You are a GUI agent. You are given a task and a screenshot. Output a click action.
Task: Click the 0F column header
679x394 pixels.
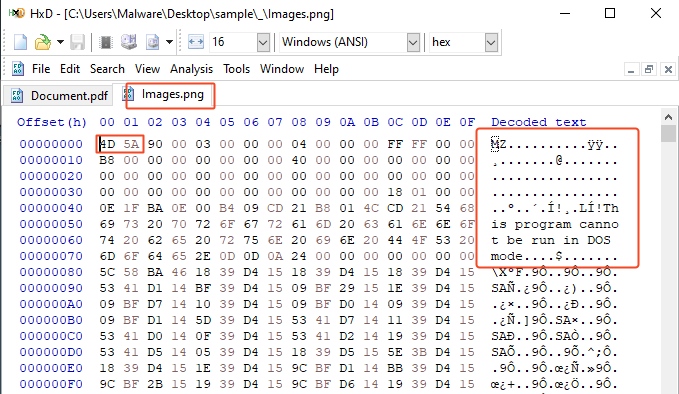click(x=467, y=122)
